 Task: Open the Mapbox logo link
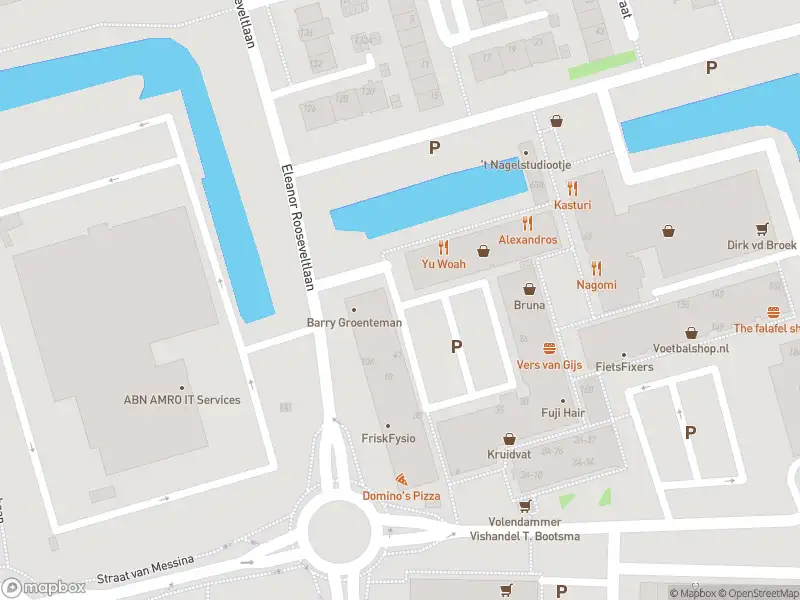click(43, 588)
